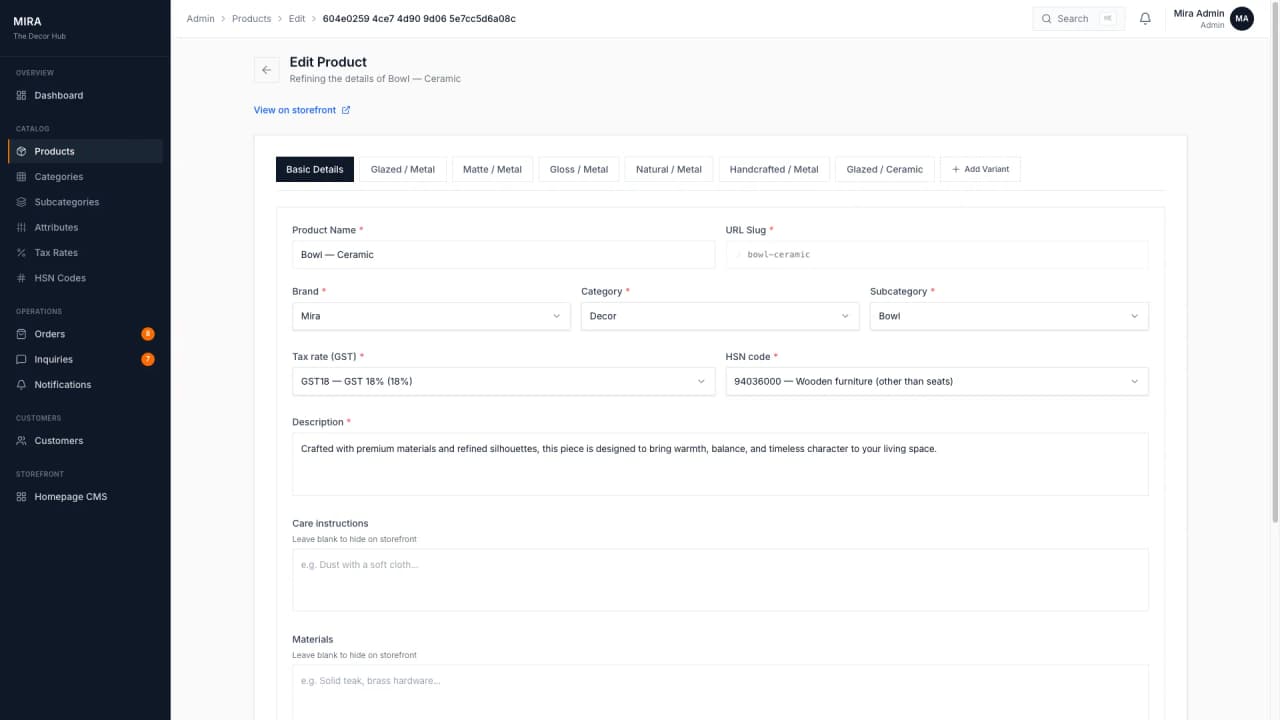
Task: Click the Product Name input field
Action: (x=503, y=255)
